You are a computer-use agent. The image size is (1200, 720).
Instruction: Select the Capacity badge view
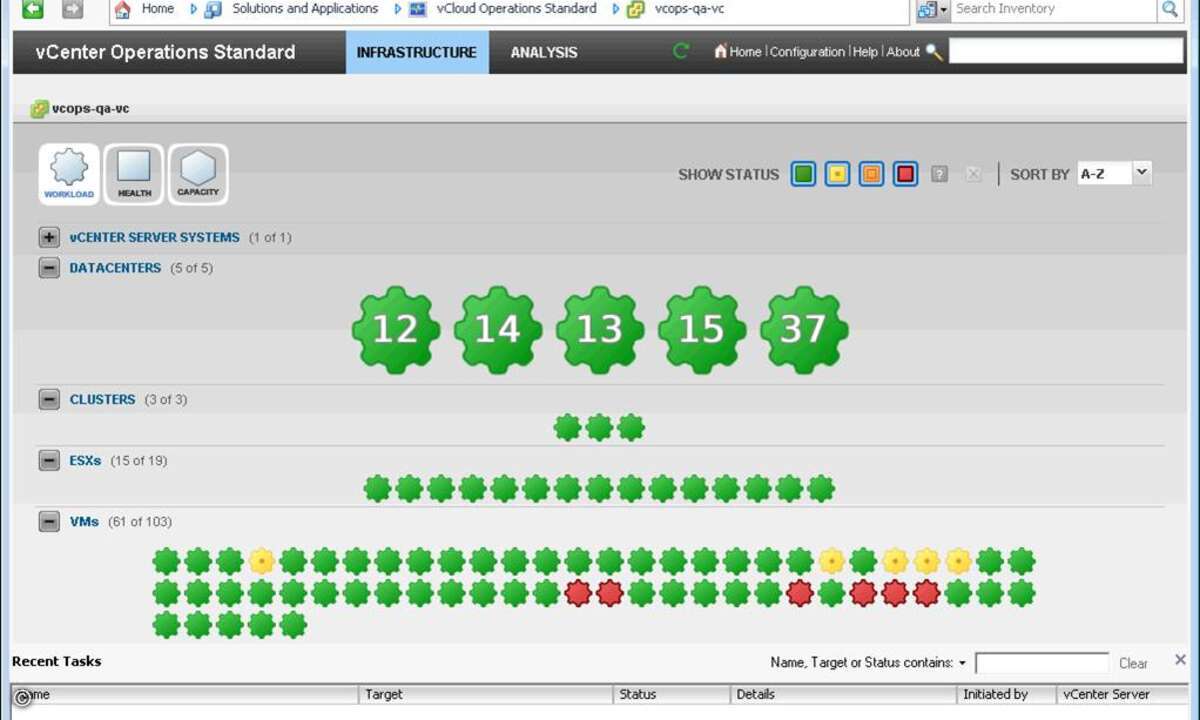click(198, 174)
